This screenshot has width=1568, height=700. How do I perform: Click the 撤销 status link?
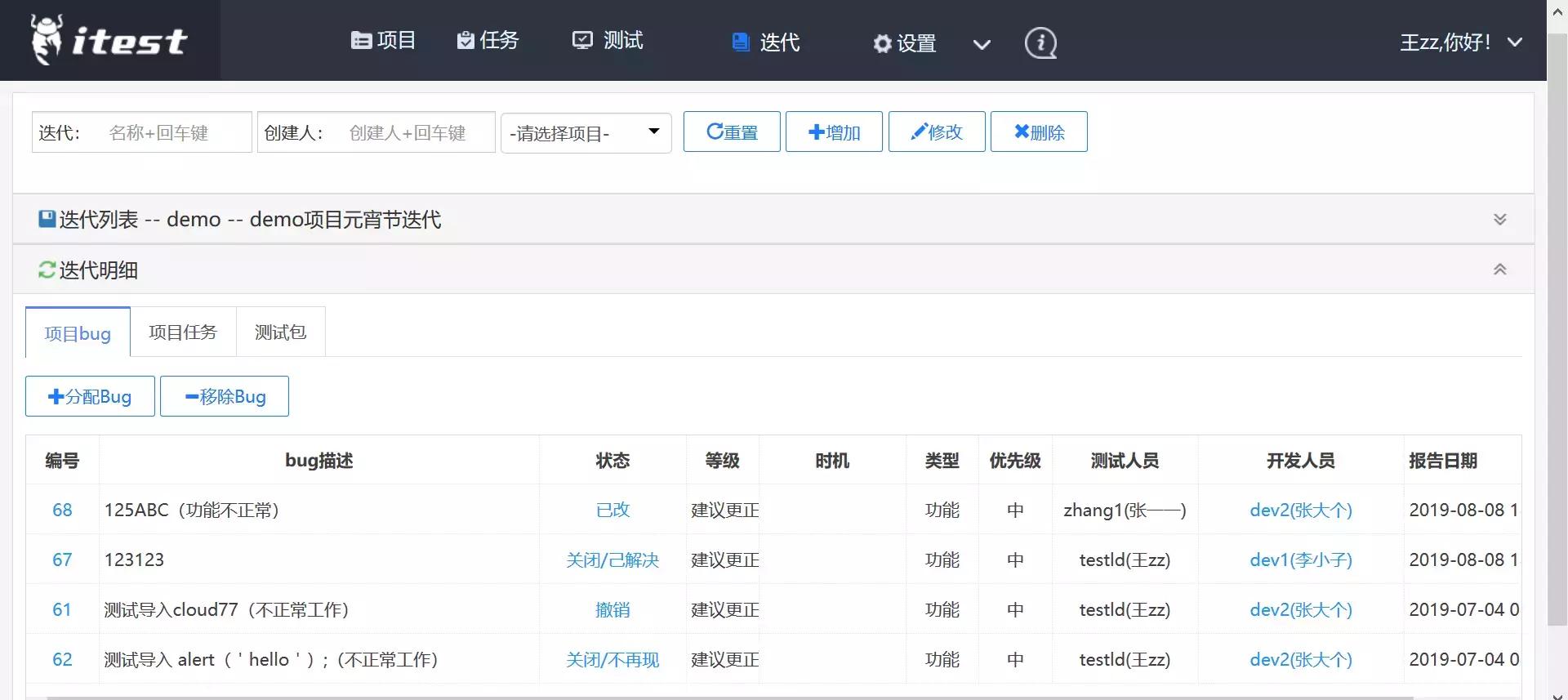[x=612, y=609]
